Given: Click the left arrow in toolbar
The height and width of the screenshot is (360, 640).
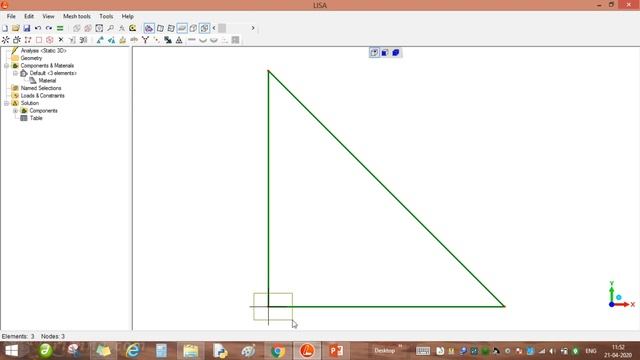Looking at the screenshot, I should coord(214,28).
